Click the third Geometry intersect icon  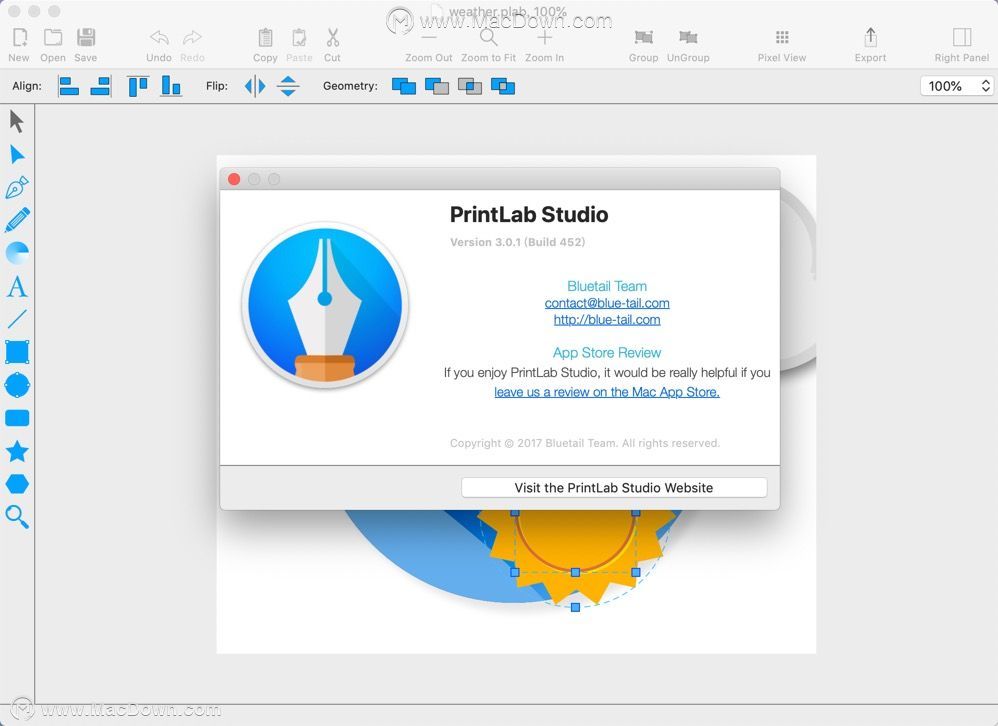click(x=470, y=86)
